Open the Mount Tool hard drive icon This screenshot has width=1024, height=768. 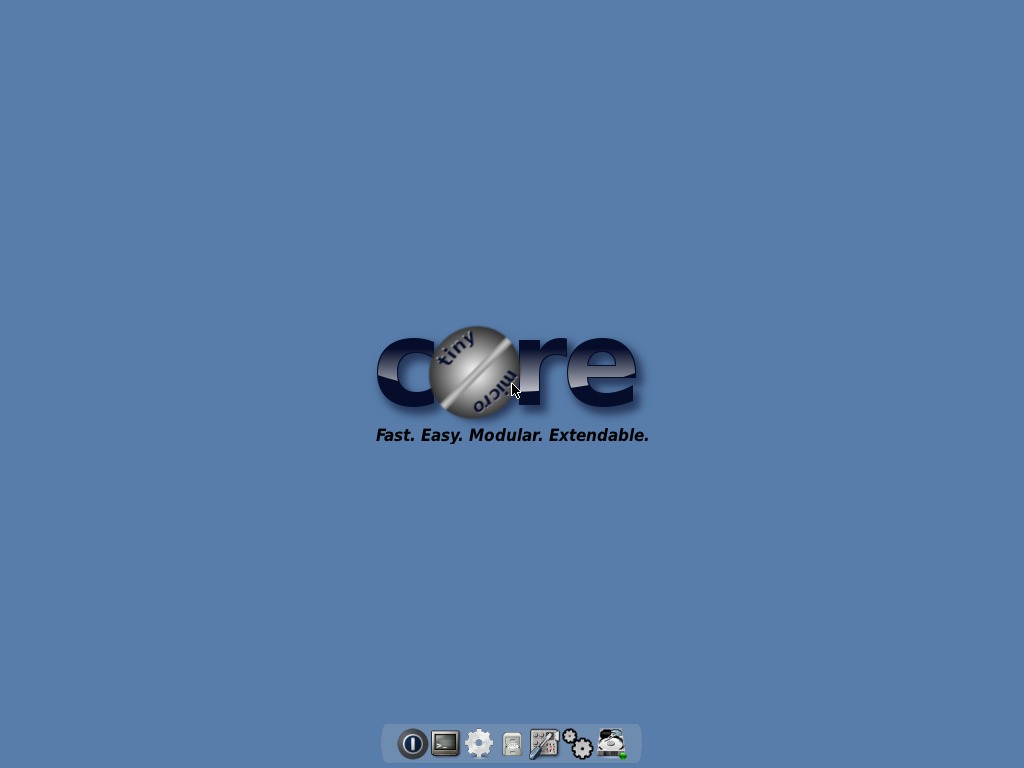[611, 744]
